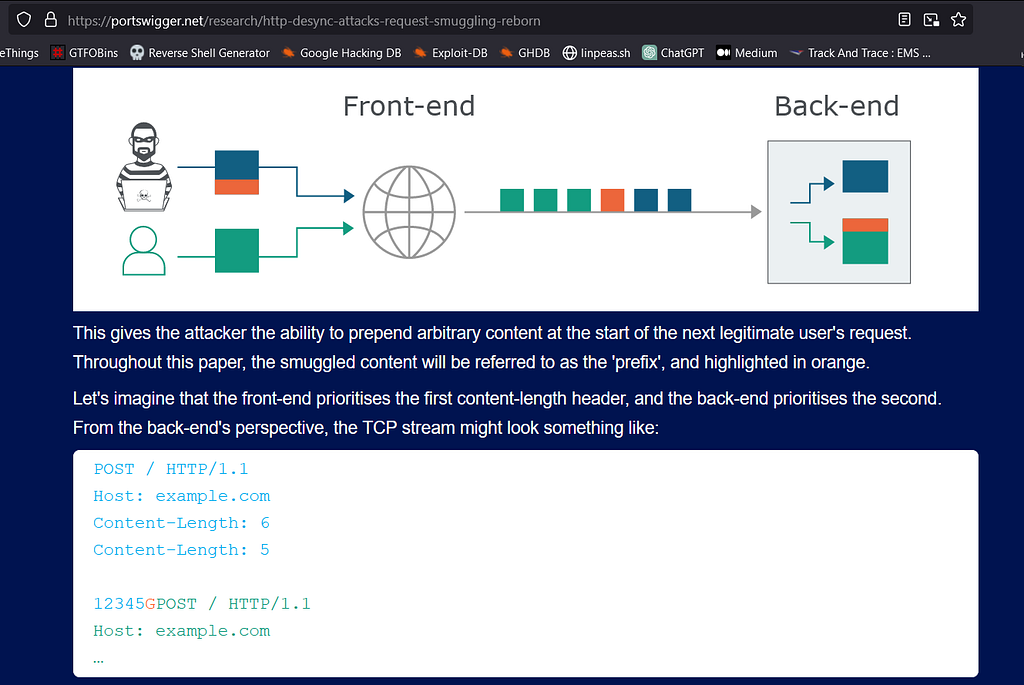The height and width of the screenshot is (685, 1024).
Task: Open the GHDB bookmark
Action: coord(525,53)
